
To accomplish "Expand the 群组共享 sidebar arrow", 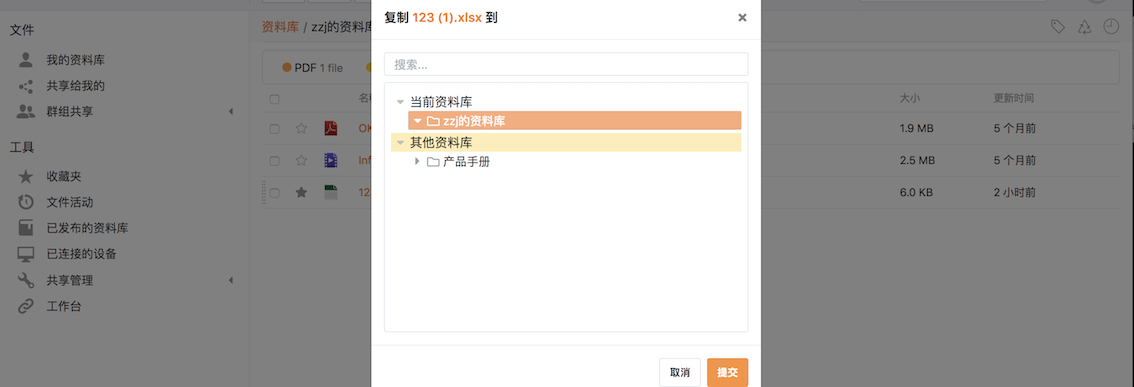I will pyautogui.click(x=231, y=111).
